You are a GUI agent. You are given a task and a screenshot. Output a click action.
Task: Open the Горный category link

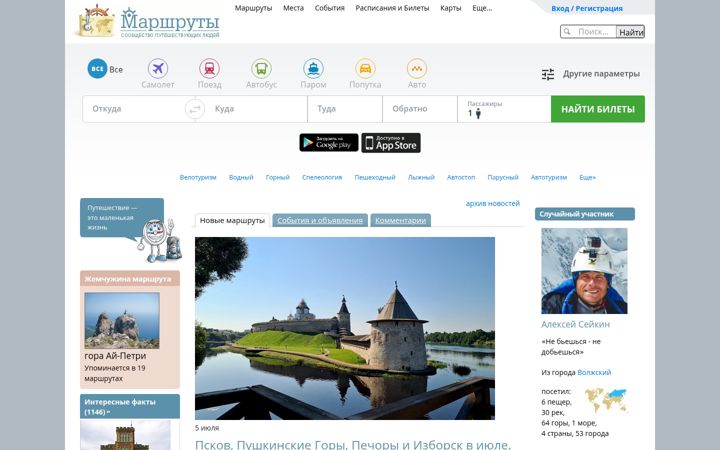click(x=278, y=177)
